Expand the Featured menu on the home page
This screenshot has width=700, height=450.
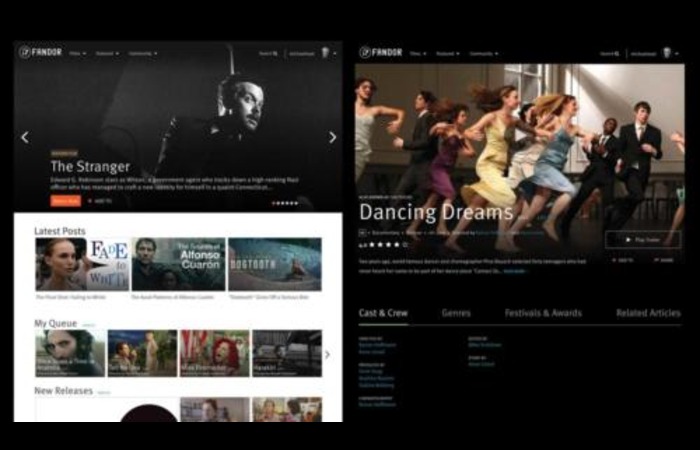(107, 54)
